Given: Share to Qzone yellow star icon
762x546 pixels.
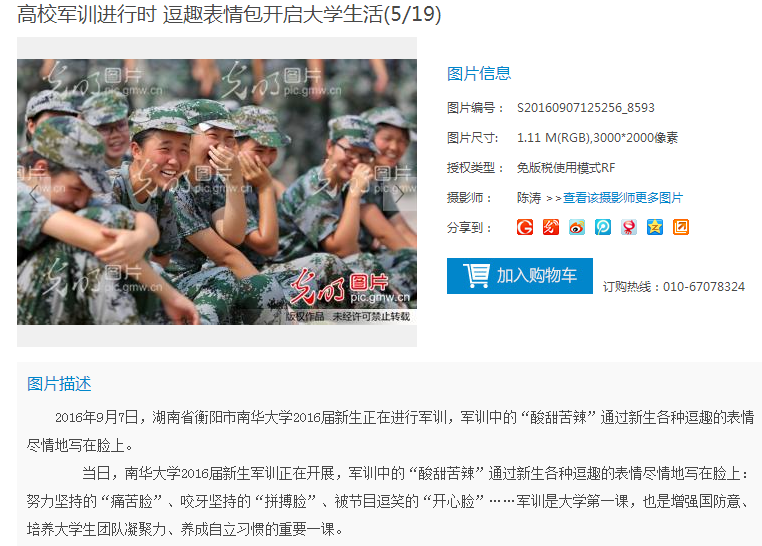Looking at the screenshot, I should pyautogui.click(x=655, y=227).
